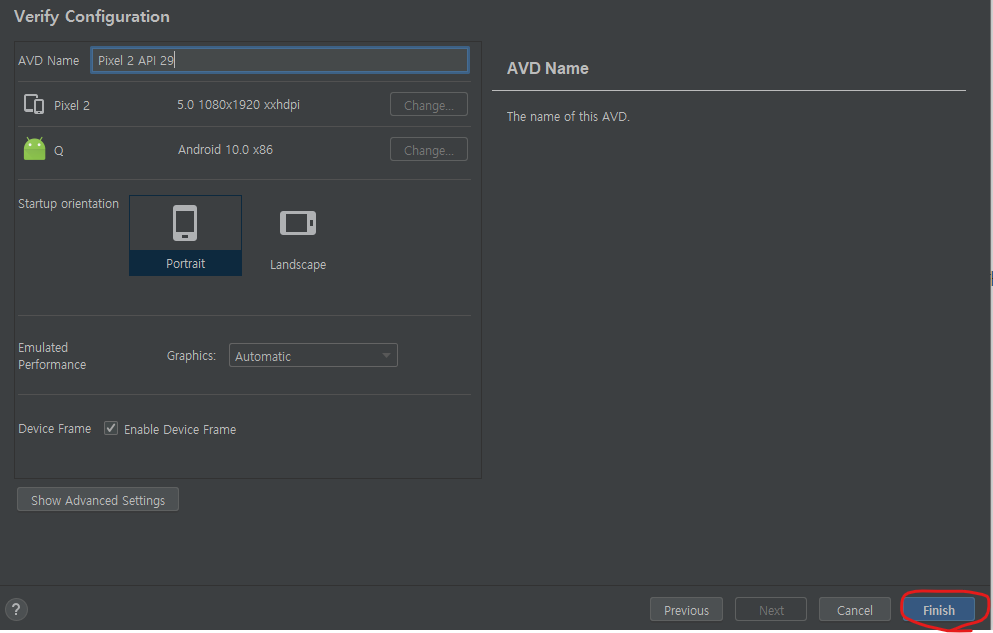This screenshot has width=993, height=633.
Task: Select Landscape startup orientation
Action: tap(298, 239)
